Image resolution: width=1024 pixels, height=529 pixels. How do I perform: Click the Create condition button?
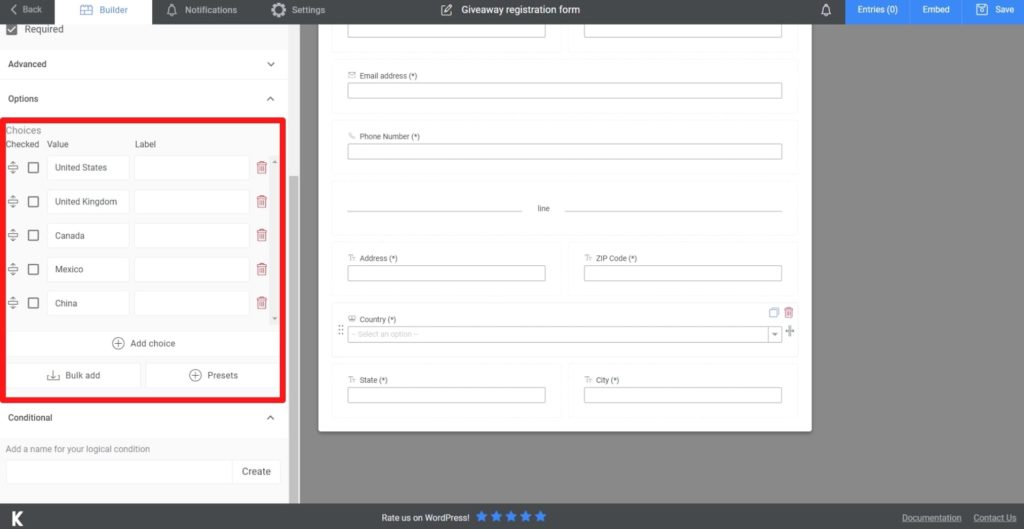[x=256, y=472]
